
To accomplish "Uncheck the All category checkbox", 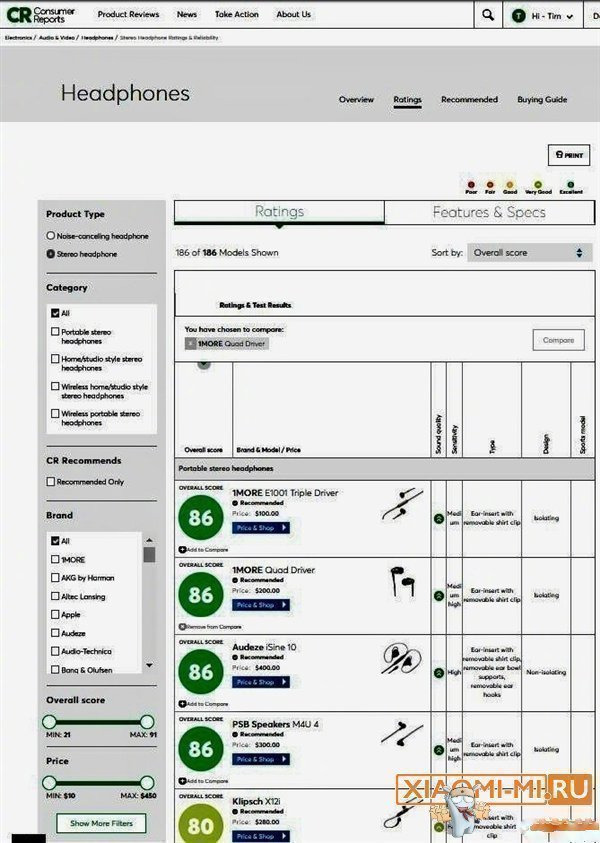I will click(x=55, y=313).
